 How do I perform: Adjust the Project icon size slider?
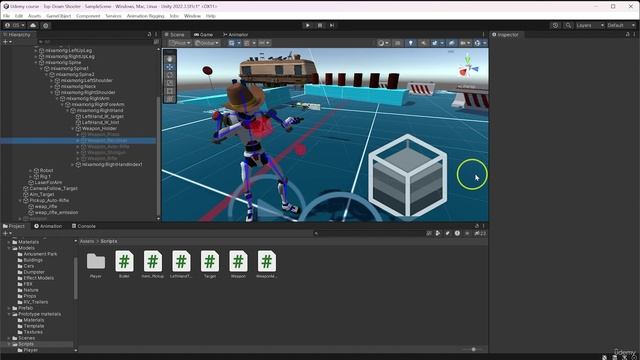point(473,349)
